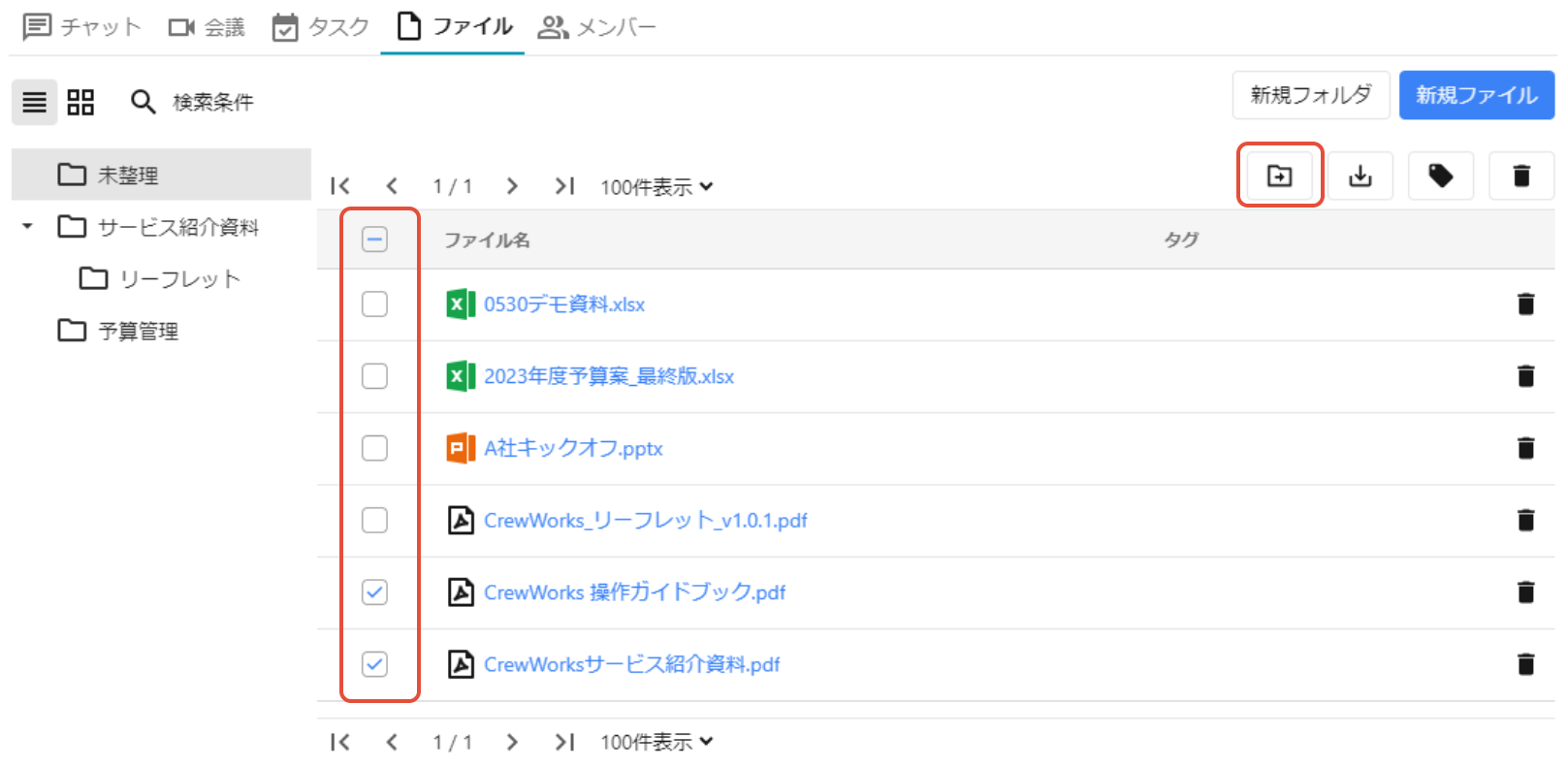Open CrewWorksサービス紹介資料.pdf link
This screenshot has height=768, width=1568.
(632, 664)
